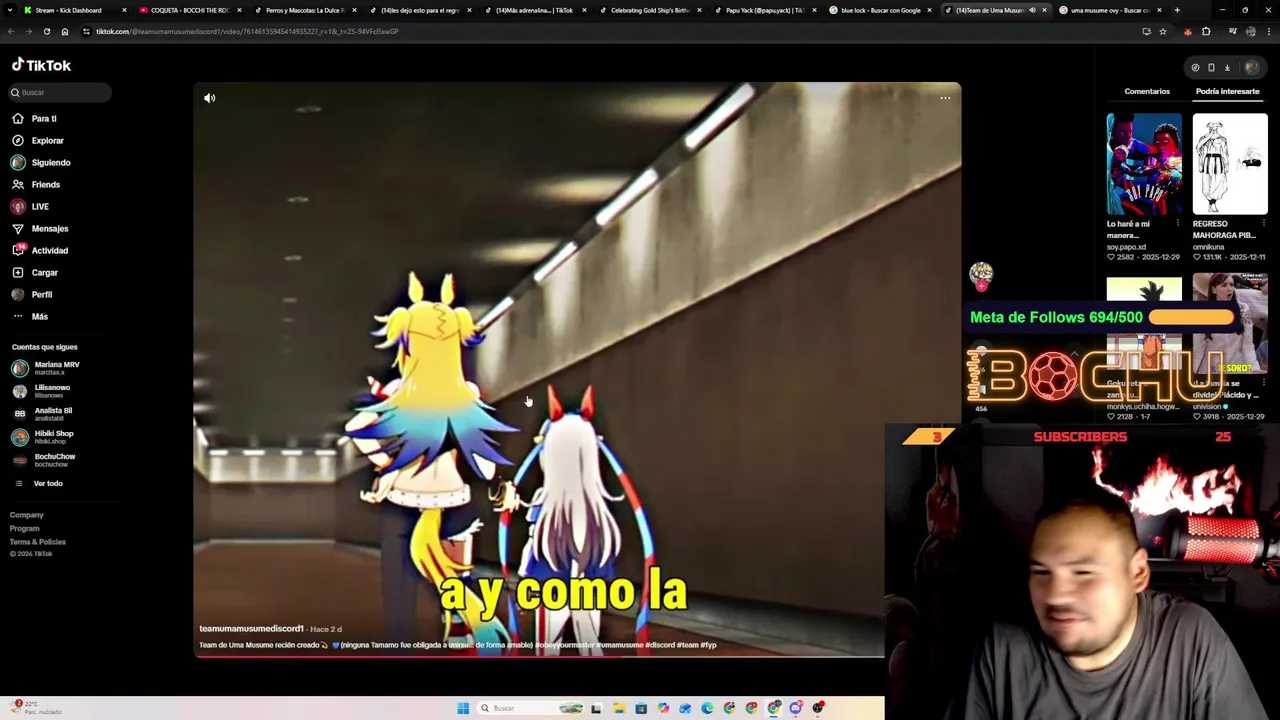Open teamumamusumediscord1 username on video
Viewport: 1280px width, 720px height.
251,629
